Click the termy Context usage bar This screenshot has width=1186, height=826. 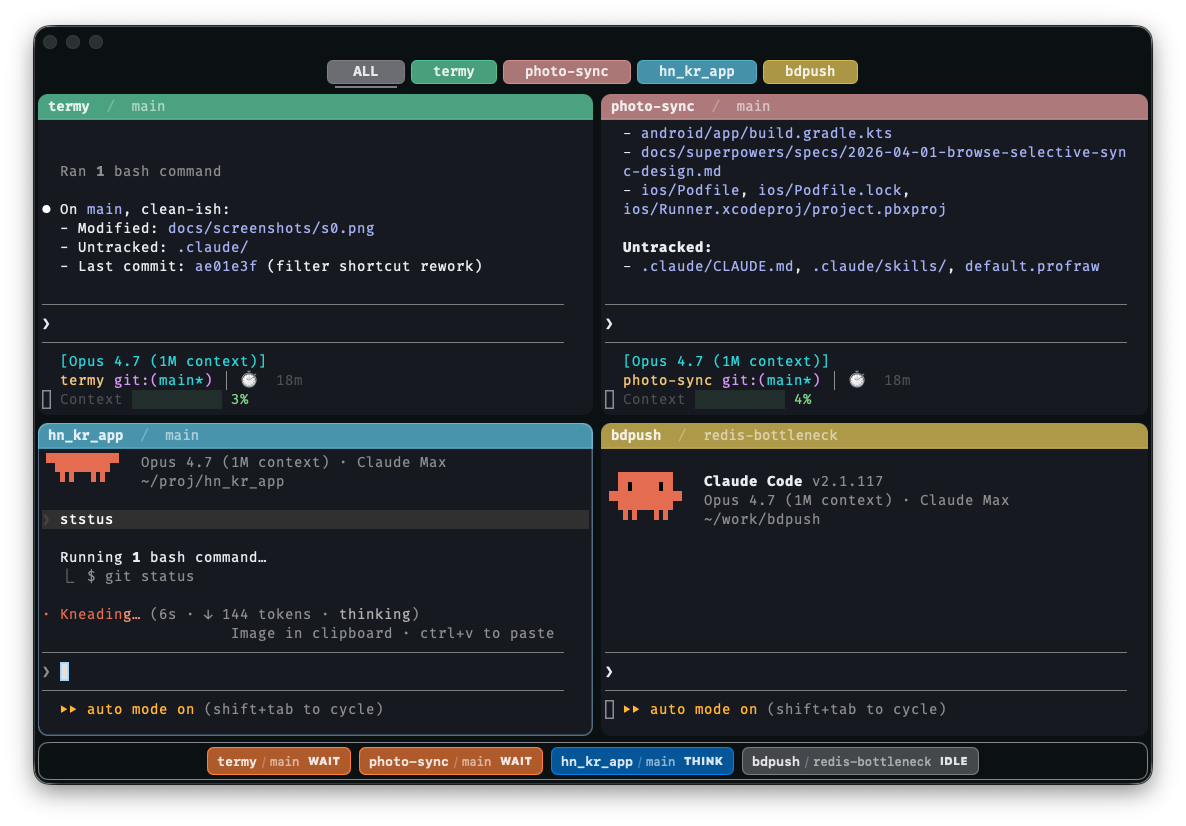[x=177, y=399]
